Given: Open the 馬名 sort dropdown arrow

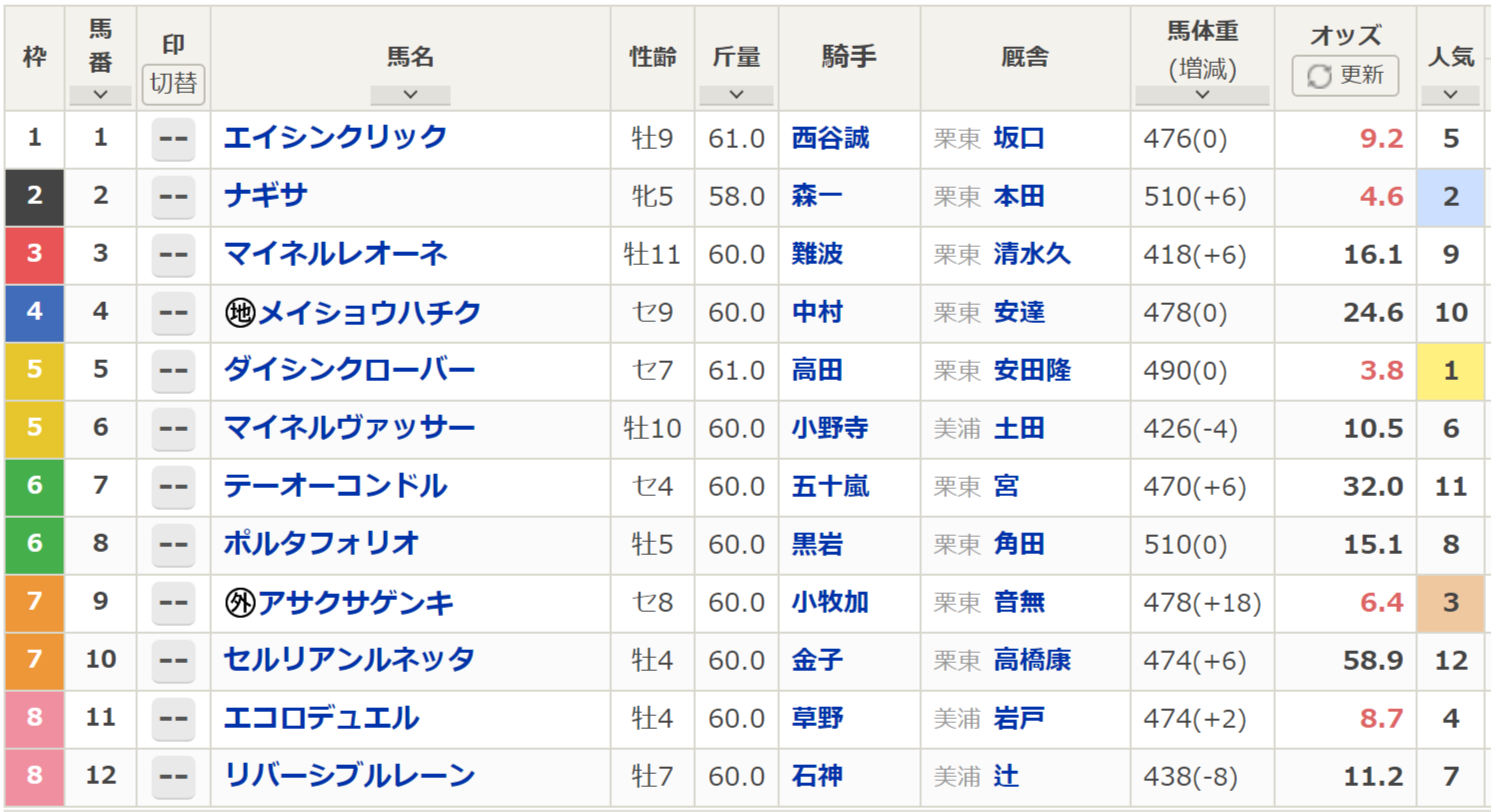Looking at the screenshot, I should pos(410,95).
